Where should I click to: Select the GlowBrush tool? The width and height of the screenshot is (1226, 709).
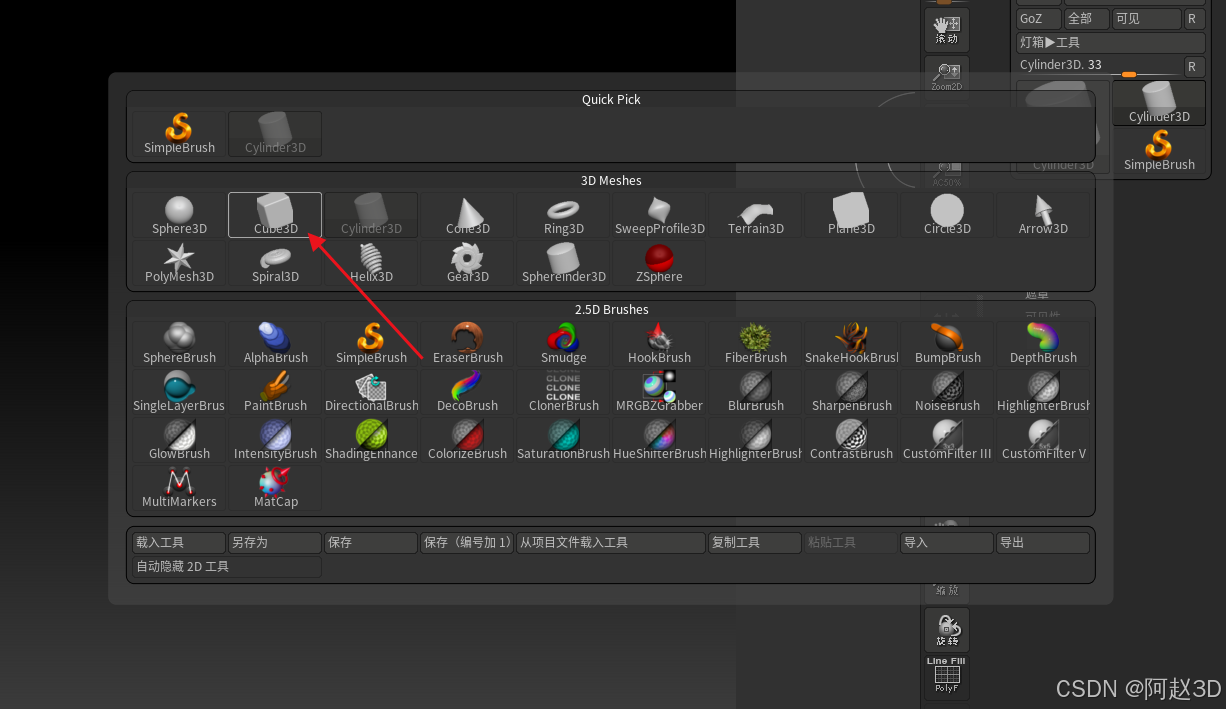tap(179, 440)
